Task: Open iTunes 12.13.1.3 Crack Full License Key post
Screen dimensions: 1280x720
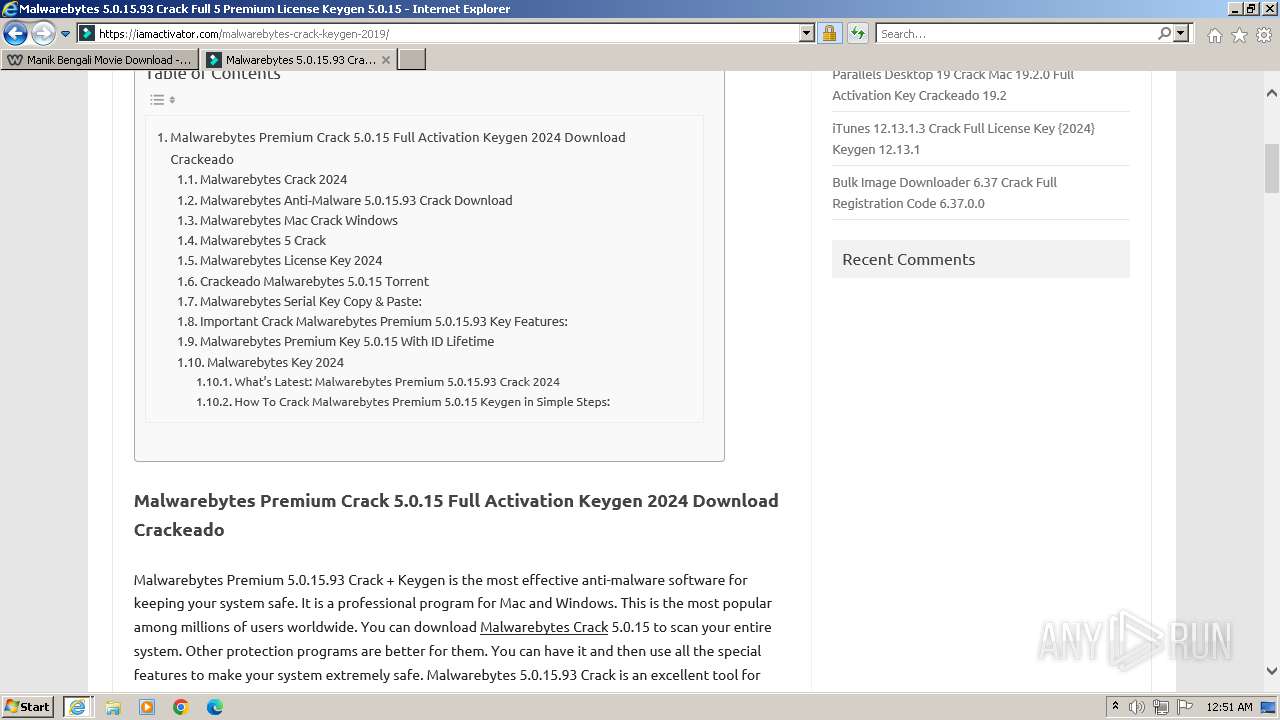Action: pos(963,138)
